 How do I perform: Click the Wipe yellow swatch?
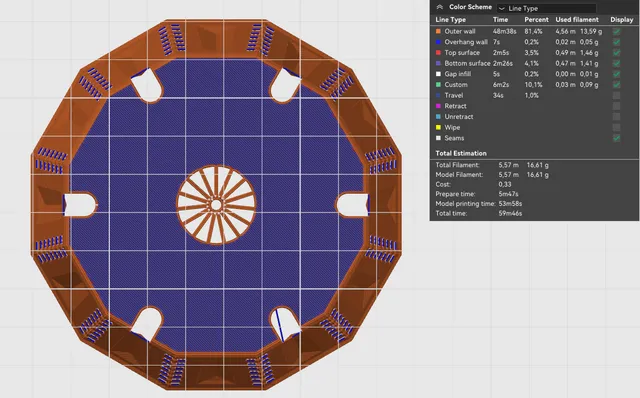pos(438,127)
